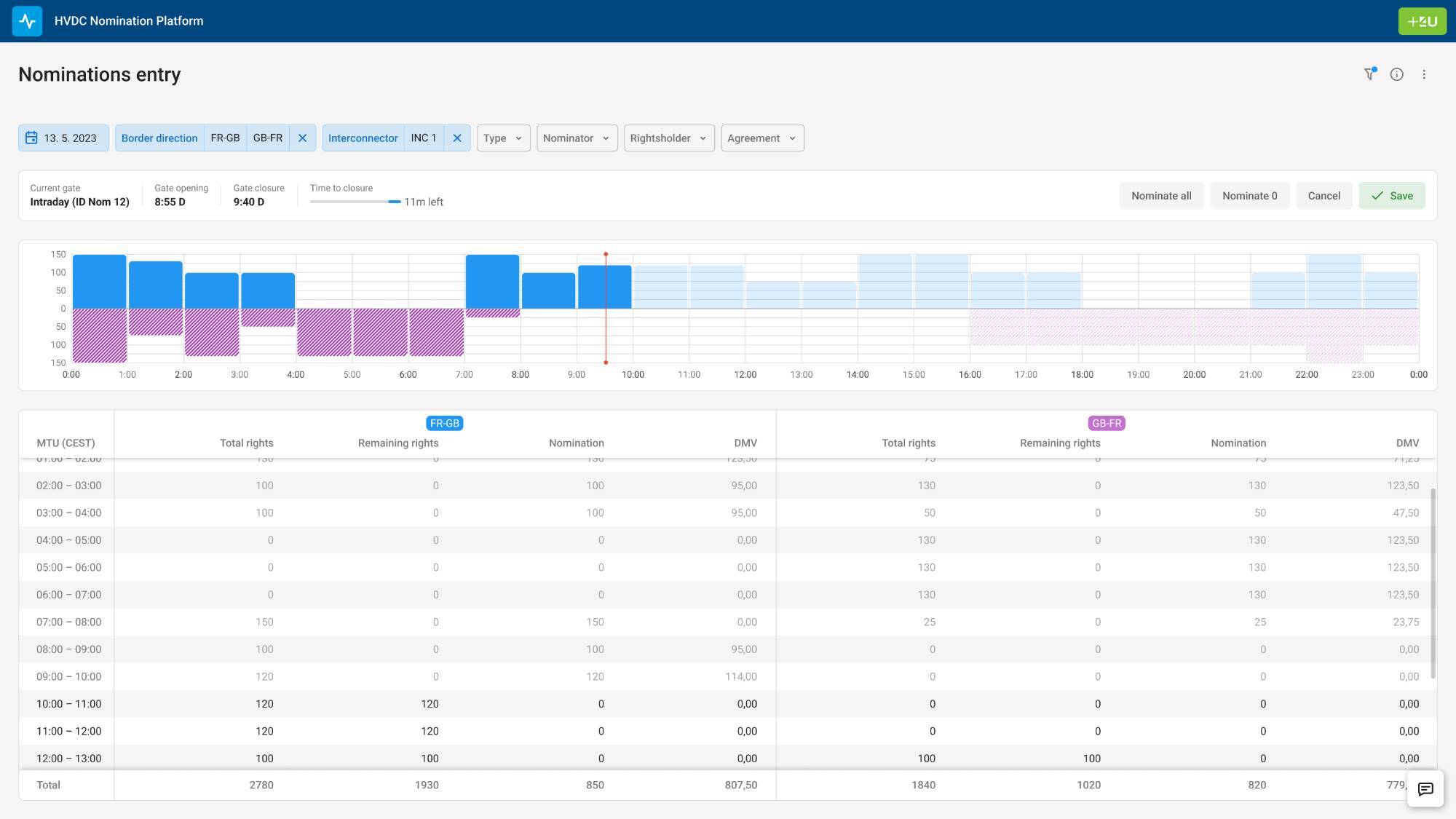Click the 07:00 – 08:00 row label
Viewport: 1456px width, 819px height.
click(69, 622)
